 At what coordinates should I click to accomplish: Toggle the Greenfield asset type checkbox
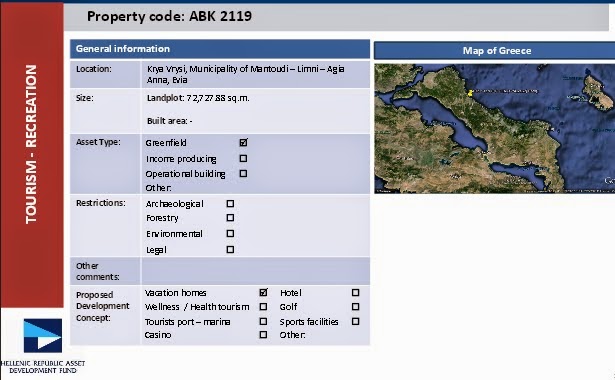coord(244,142)
